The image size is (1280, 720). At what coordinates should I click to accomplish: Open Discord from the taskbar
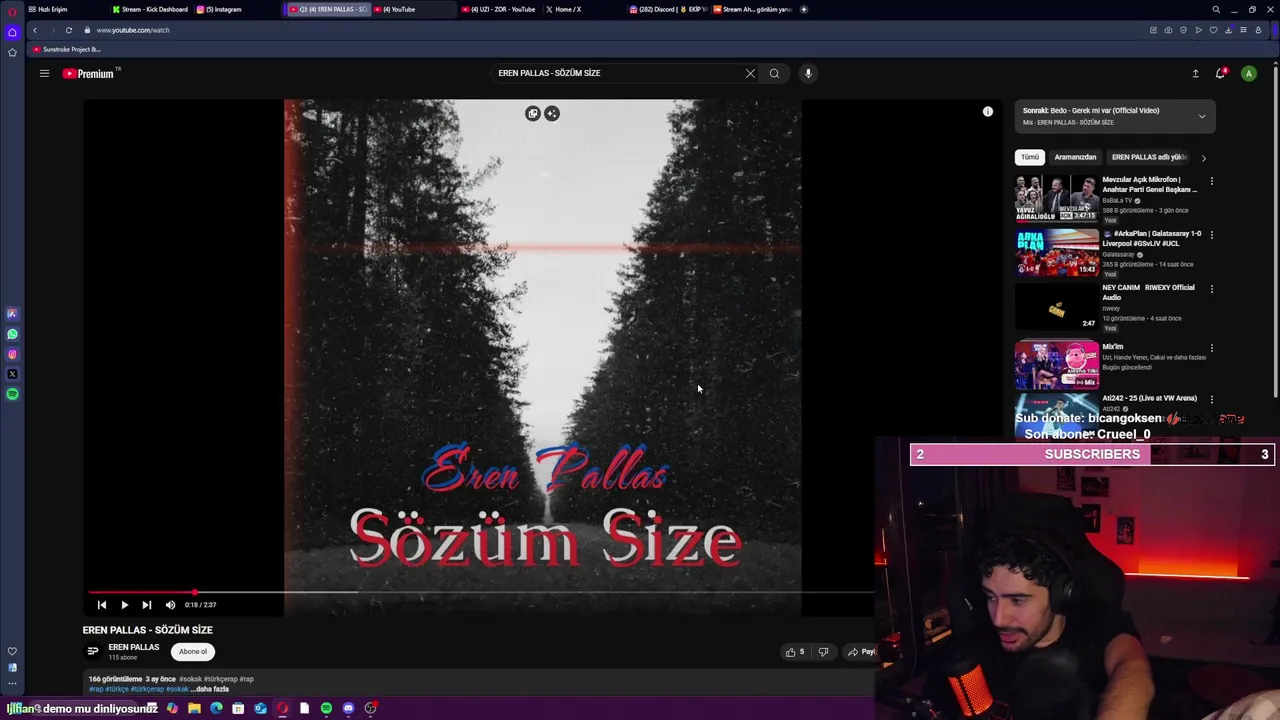(x=348, y=708)
